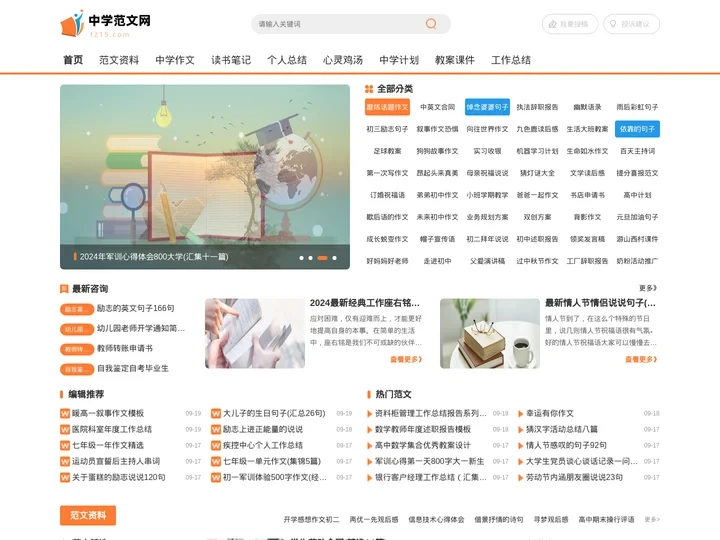Image resolution: width=720 pixels, height=540 pixels.
Task: Open the books and coffee thumbnail
Action: 490,333
